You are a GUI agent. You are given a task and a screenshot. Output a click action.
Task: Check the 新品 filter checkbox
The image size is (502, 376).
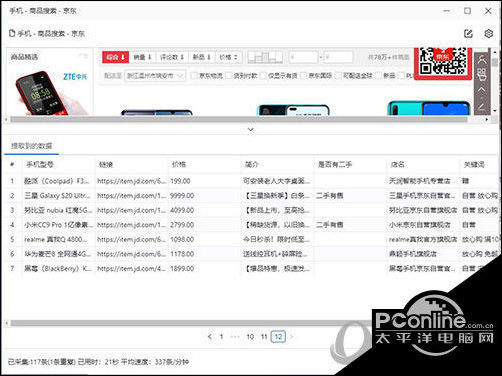click(379, 76)
